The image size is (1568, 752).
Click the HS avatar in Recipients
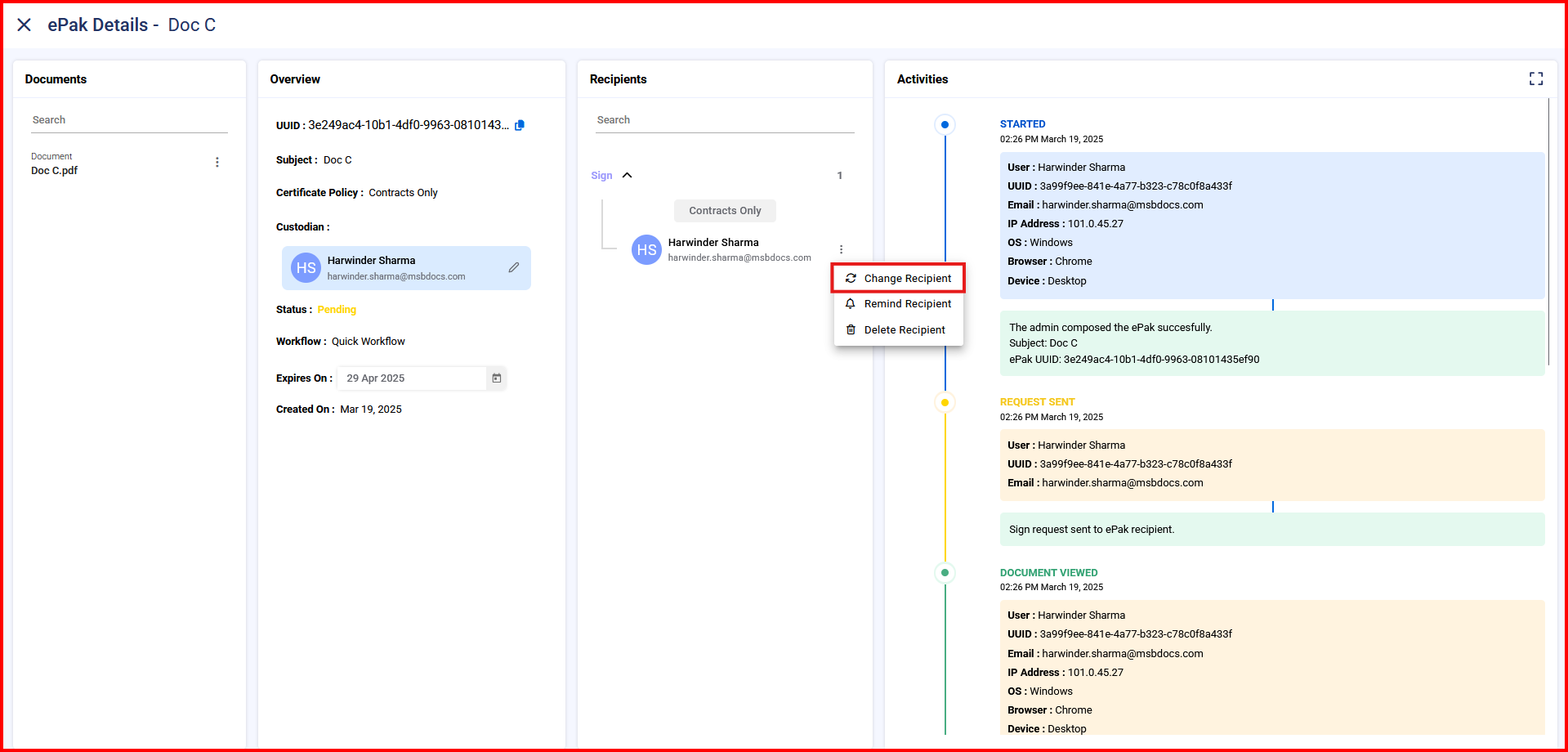646,250
